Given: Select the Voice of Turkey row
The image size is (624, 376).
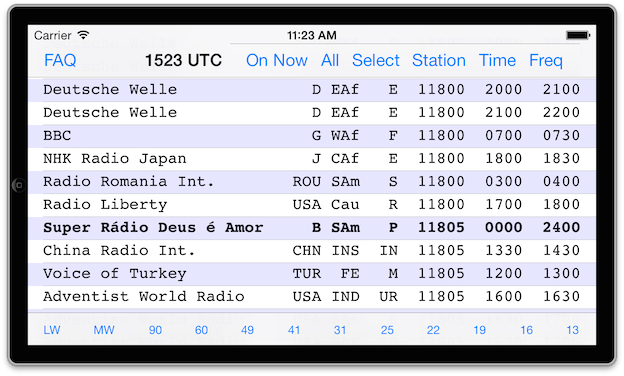Looking at the screenshot, I should click(312, 274).
